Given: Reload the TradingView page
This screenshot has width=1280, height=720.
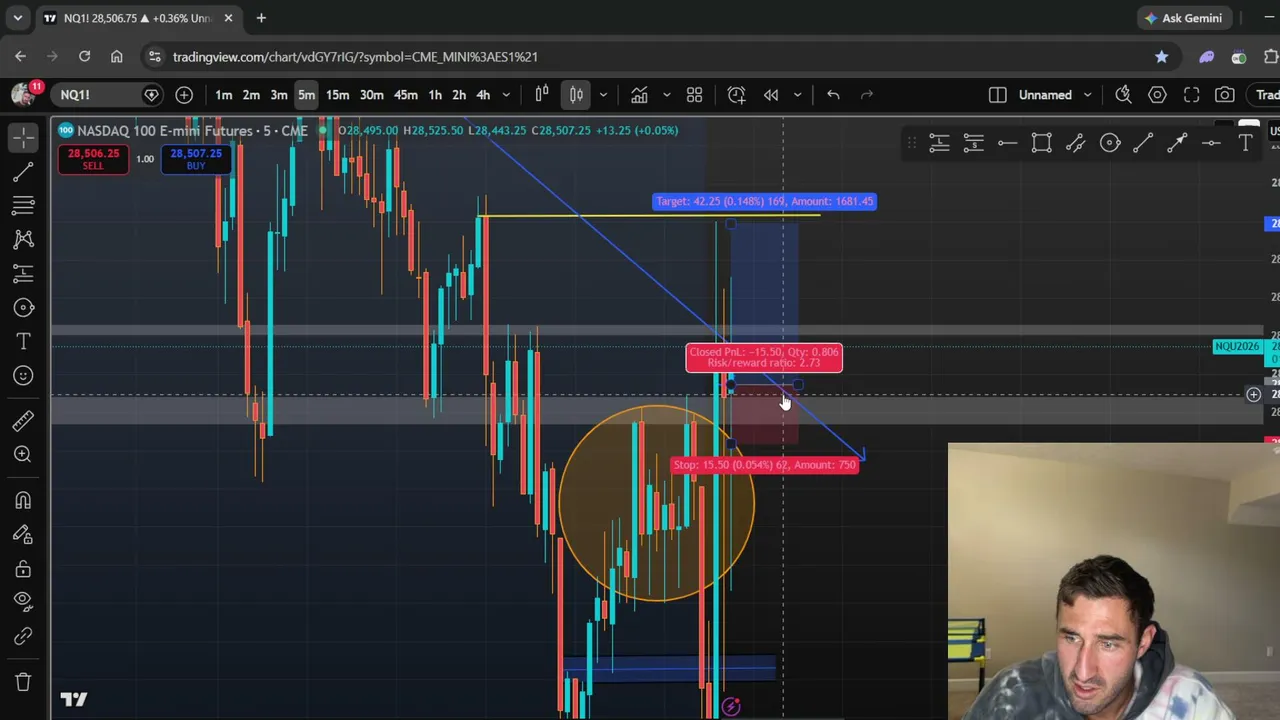Looking at the screenshot, I should pos(84,57).
